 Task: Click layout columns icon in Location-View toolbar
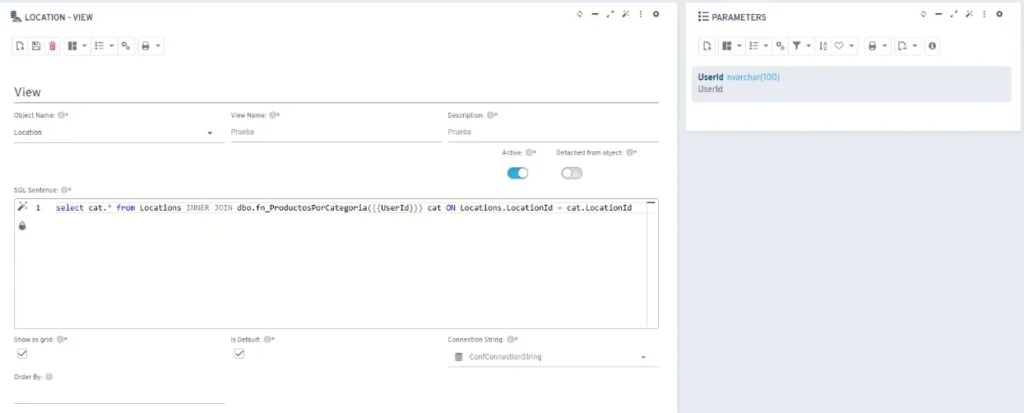72,46
